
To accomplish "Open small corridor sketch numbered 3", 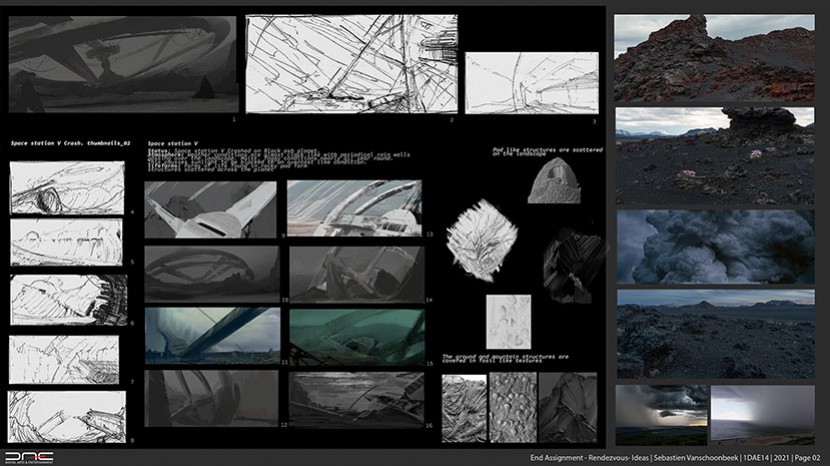I will (x=531, y=83).
